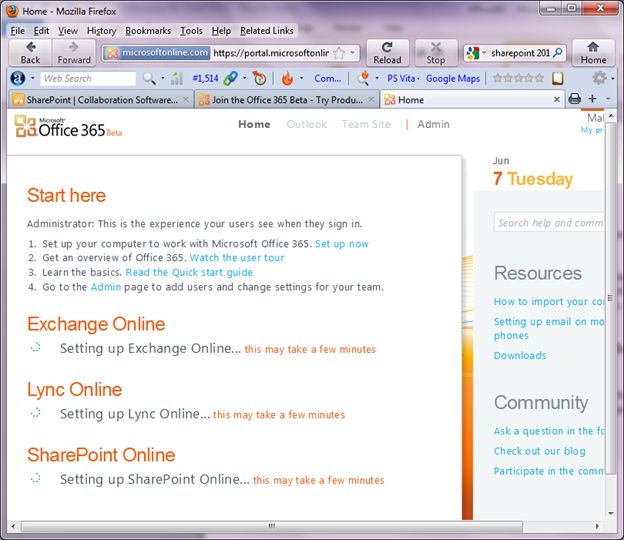Expand the tab list dropdown arrow
Viewport: 624px width, 540px height.
608,99
